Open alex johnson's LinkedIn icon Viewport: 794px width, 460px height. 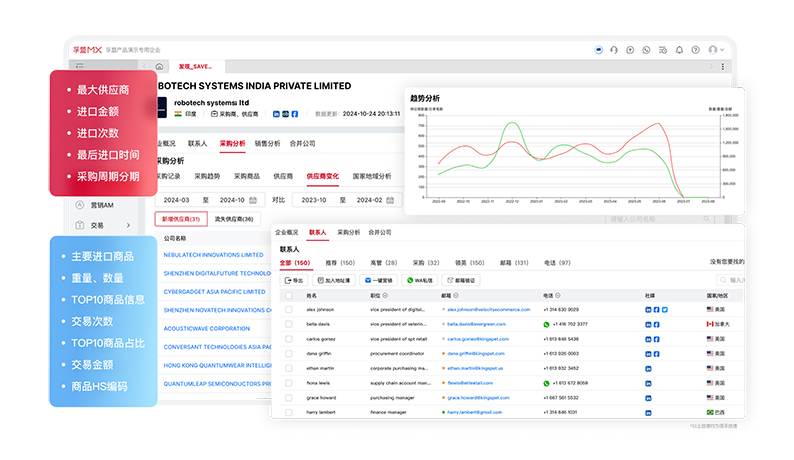(648, 310)
